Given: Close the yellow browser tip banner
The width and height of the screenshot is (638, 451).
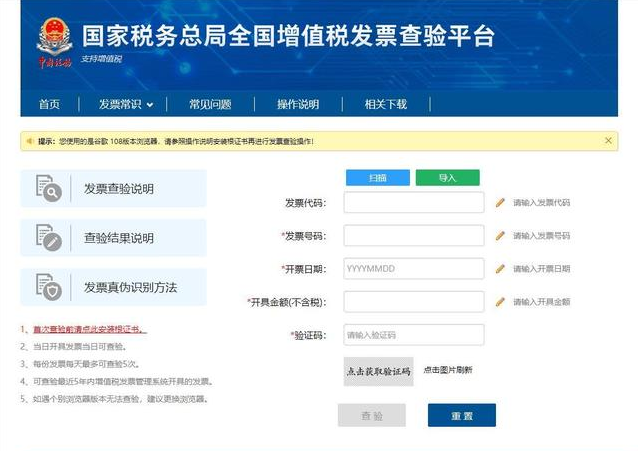Looking at the screenshot, I should (x=608, y=140).
